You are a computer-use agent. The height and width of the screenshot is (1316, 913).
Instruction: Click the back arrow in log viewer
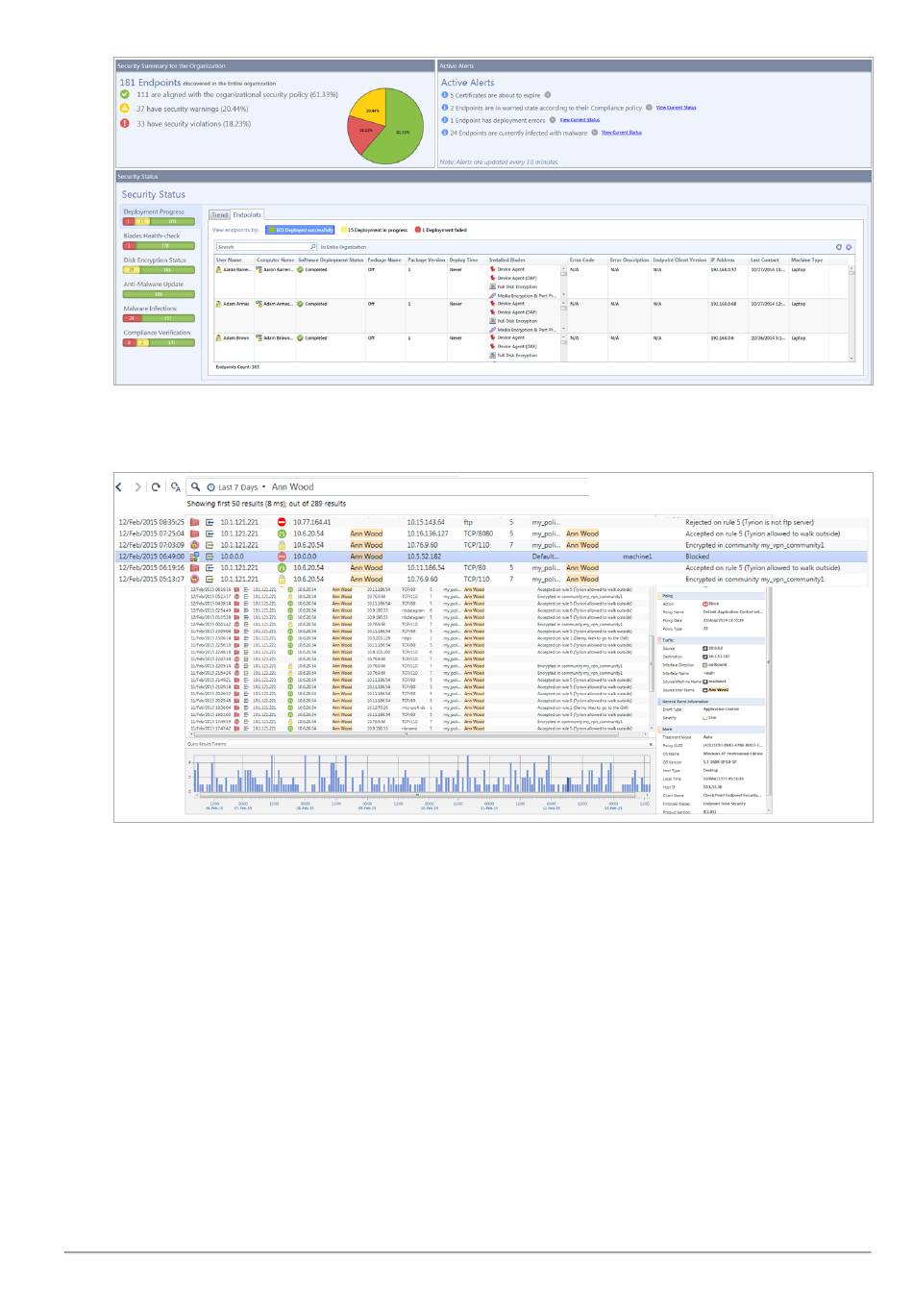coord(119,487)
